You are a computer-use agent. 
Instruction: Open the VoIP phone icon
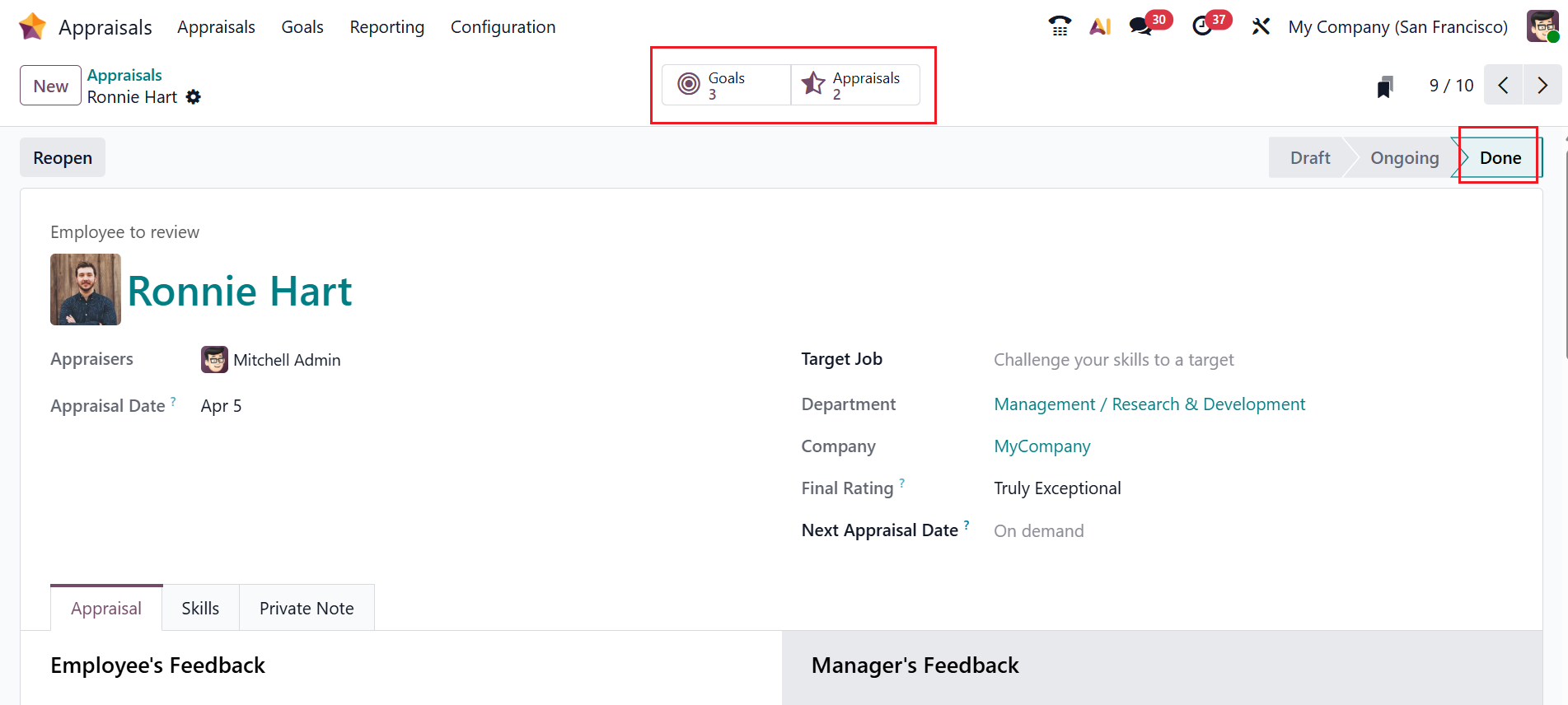pyautogui.click(x=1060, y=26)
